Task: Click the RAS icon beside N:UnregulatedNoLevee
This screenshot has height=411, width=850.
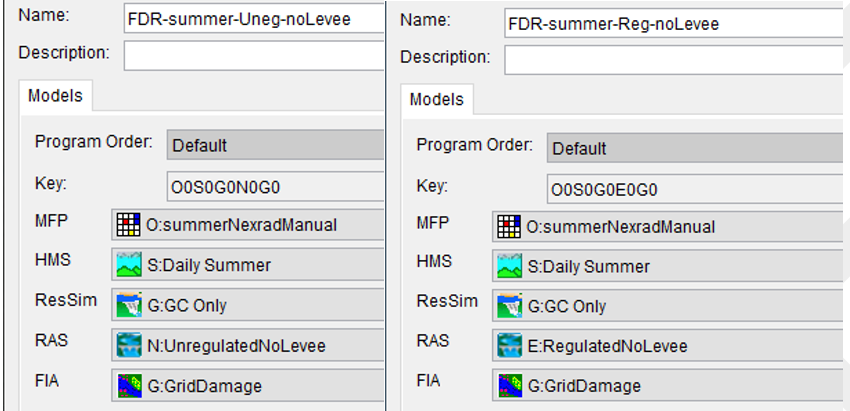Action: click(128, 345)
